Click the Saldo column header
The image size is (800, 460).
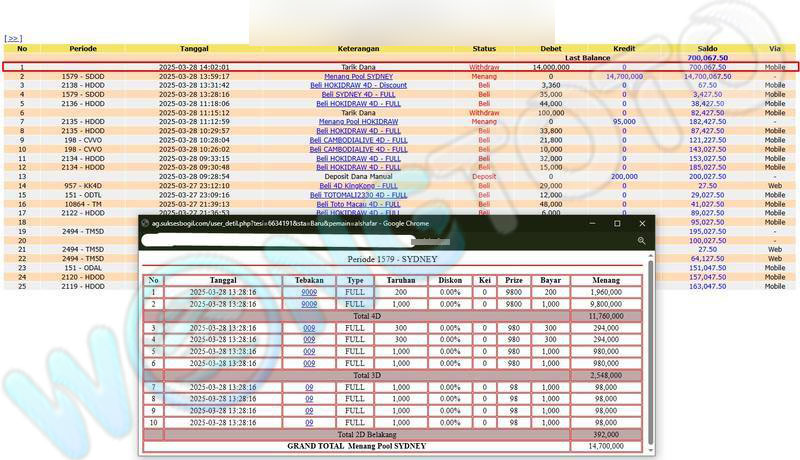tap(708, 48)
